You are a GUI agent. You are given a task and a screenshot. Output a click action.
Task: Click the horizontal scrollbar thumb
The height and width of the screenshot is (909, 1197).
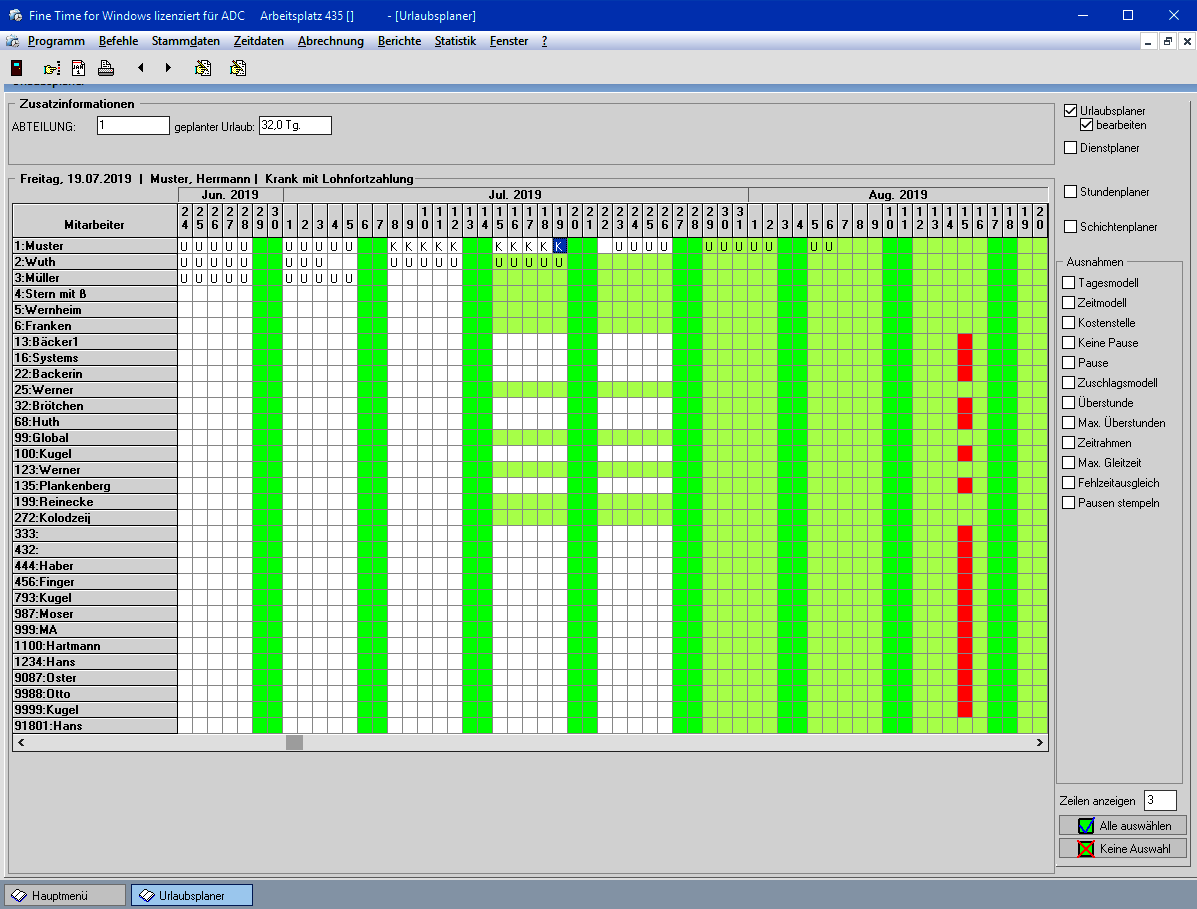point(295,743)
